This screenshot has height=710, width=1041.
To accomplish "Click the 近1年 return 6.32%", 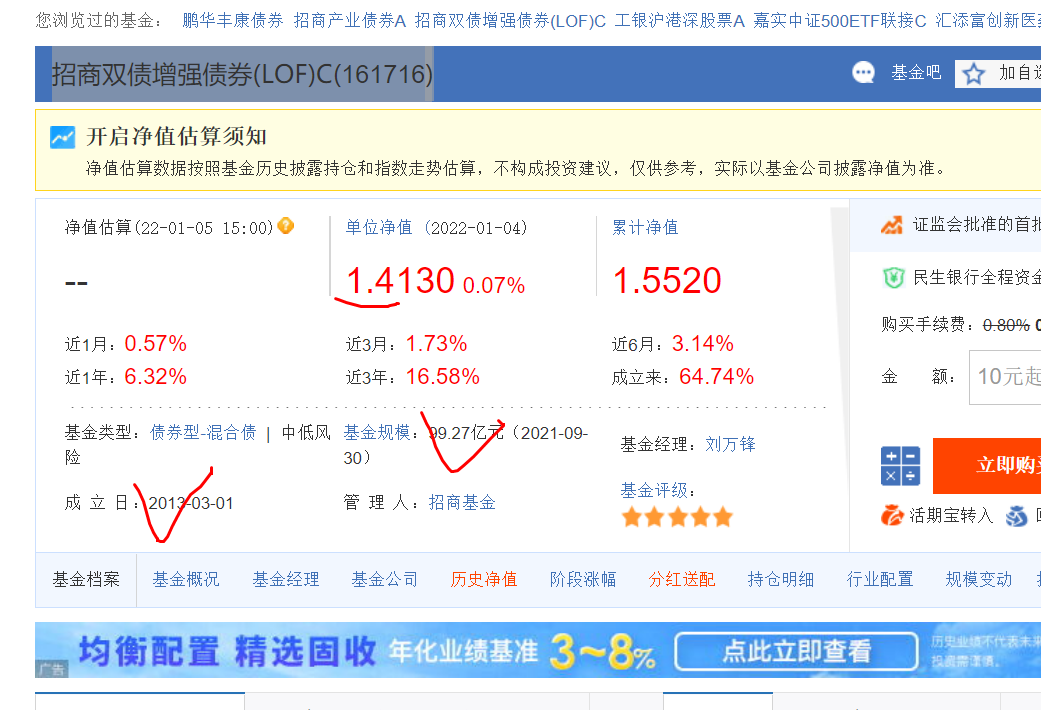I will tap(155, 377).
